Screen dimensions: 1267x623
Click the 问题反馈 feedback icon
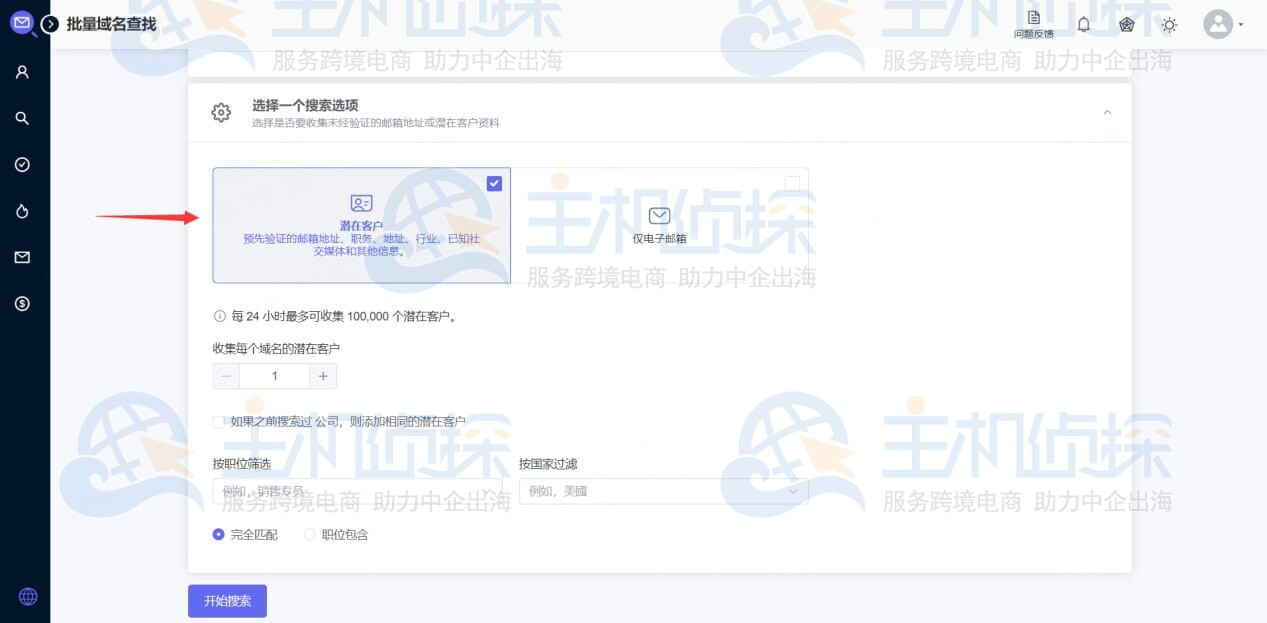coord(1033,23)
